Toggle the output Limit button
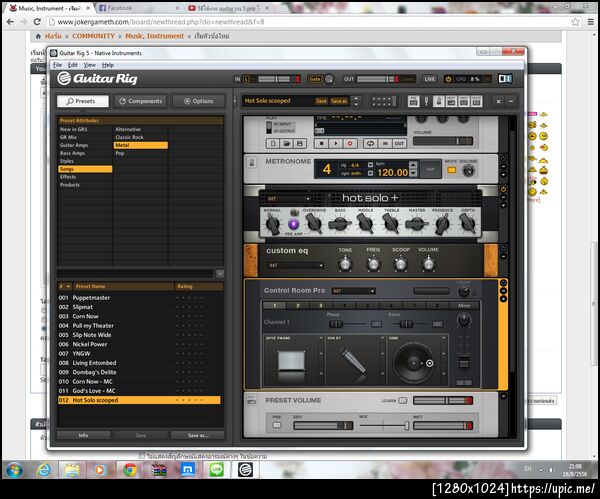Viewport: 600px width, 499px height. click(408, 79)
